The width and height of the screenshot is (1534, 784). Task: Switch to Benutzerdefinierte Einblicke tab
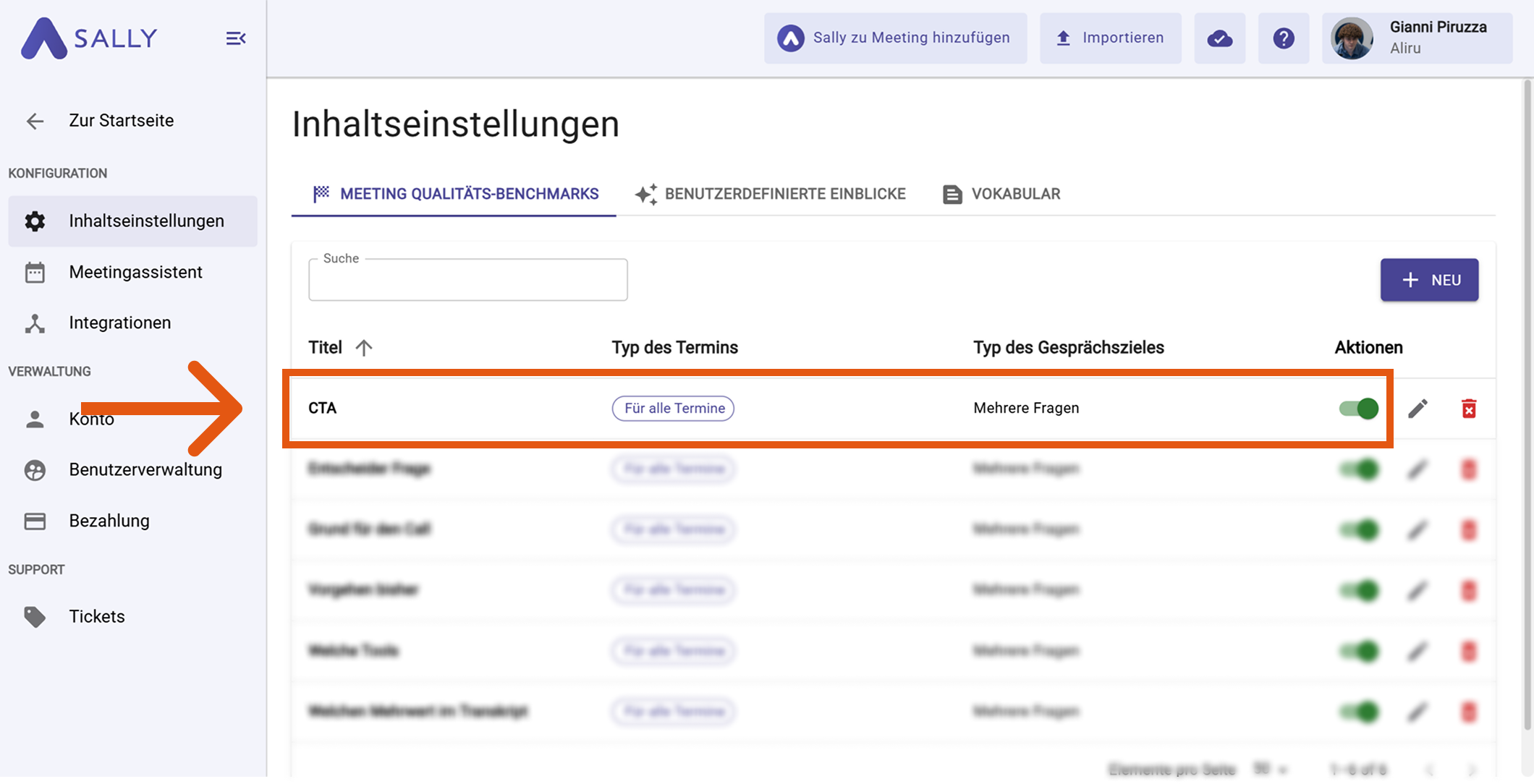[770, 194]
